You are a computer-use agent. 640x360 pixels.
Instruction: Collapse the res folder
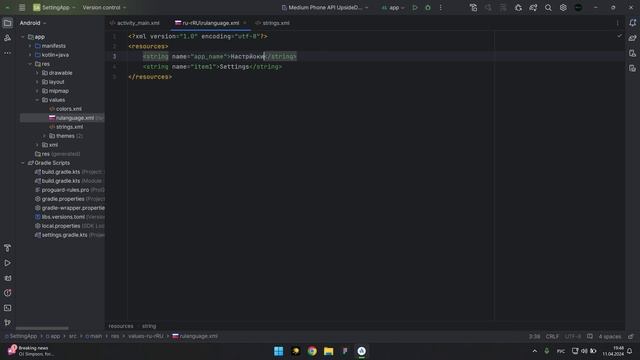point(30,64)
